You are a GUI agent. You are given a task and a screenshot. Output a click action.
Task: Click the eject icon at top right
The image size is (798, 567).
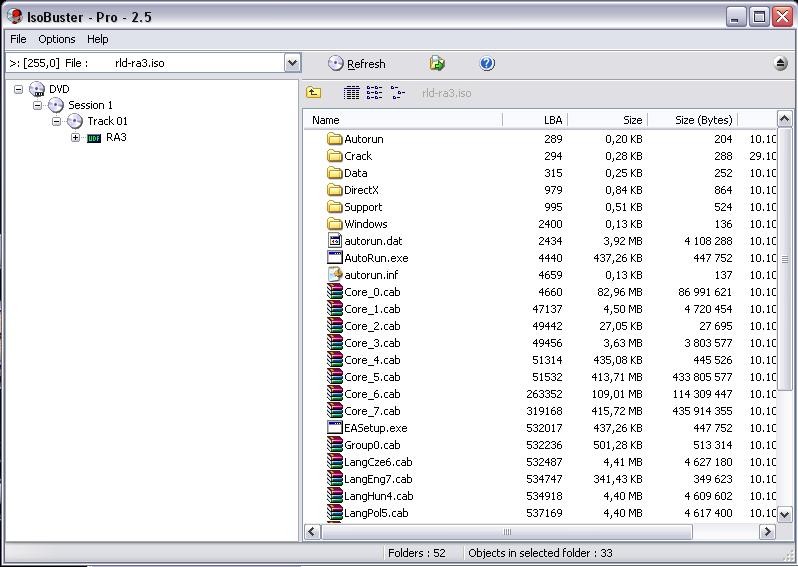pos(781,64)
